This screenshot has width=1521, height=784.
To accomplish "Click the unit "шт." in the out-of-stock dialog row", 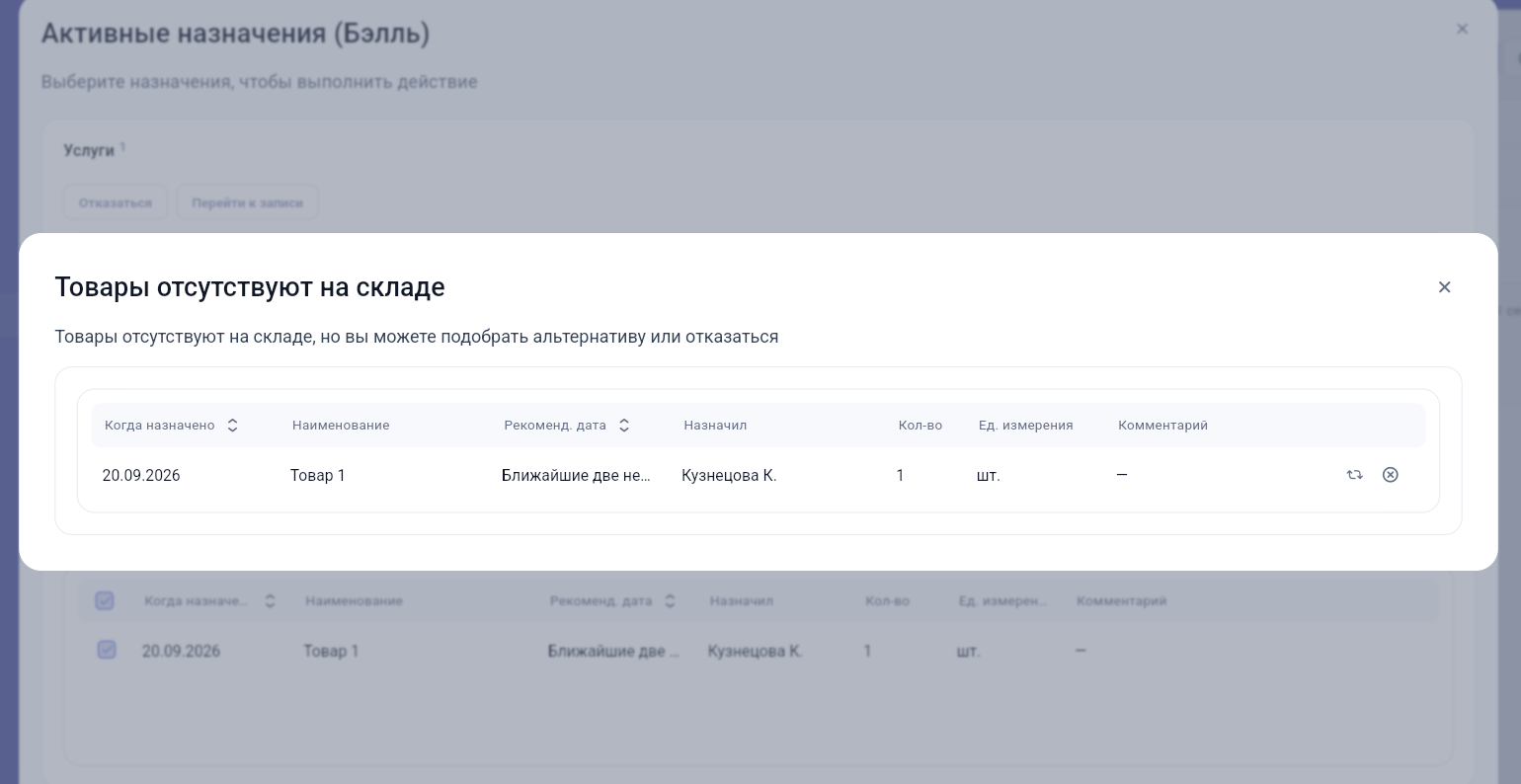I will click(x=988, y=476).
